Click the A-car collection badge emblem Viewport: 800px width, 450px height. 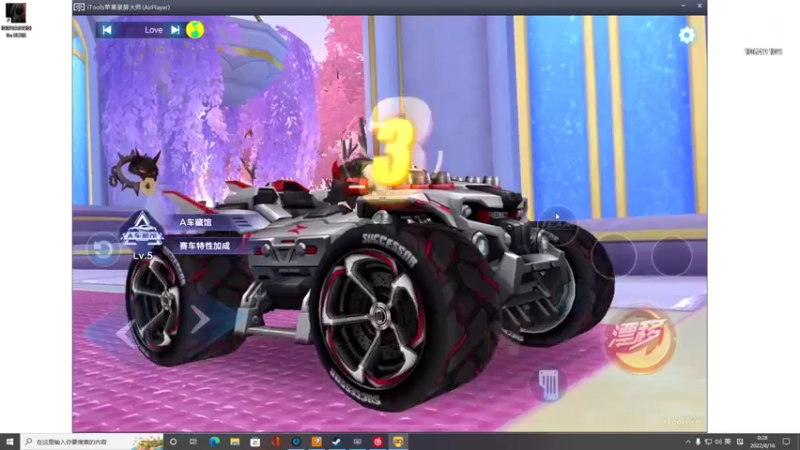(141, 229)
